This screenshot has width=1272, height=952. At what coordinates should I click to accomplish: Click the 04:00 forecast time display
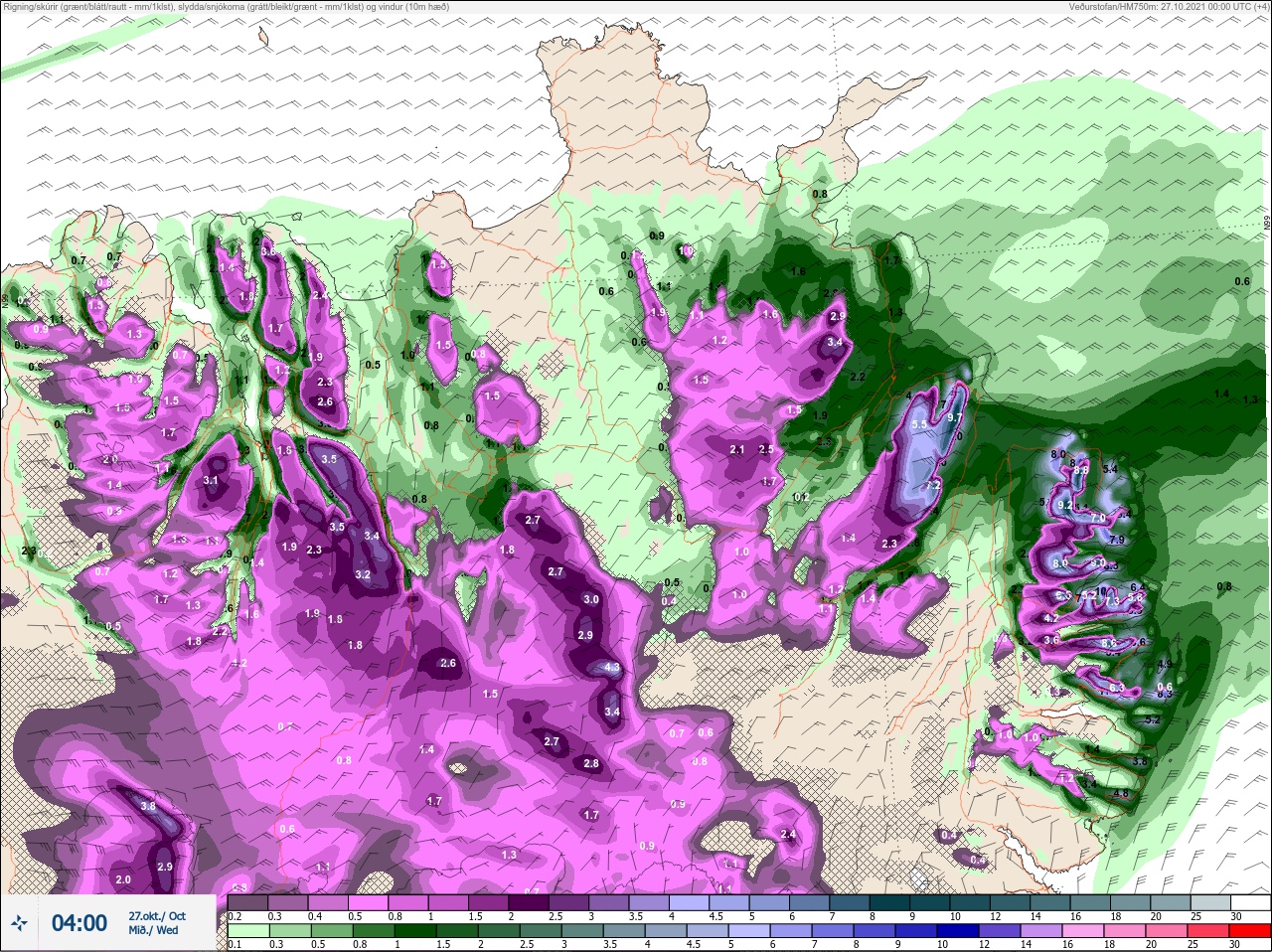(x=79, y=923)
